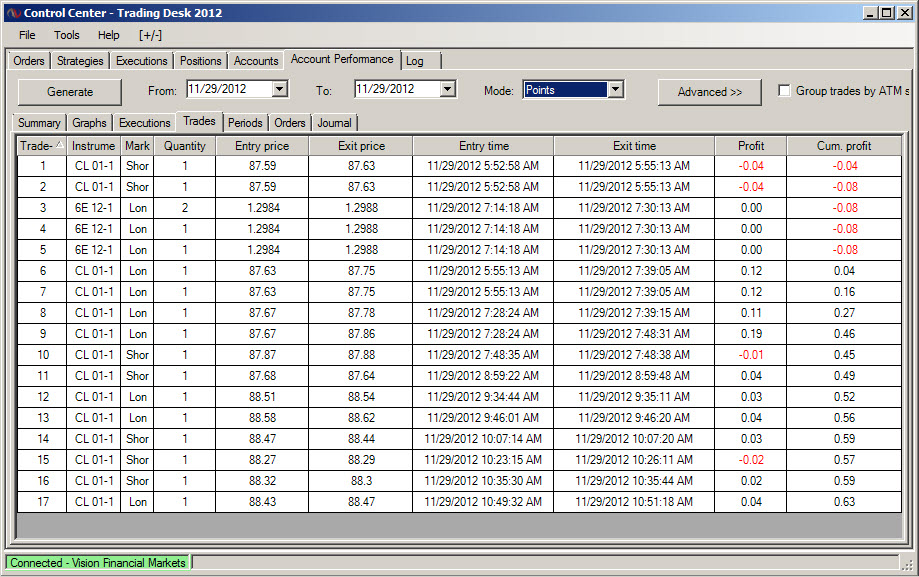Click quantity 2 in trade 3 row
919x577 pixels.
[185, 208]
